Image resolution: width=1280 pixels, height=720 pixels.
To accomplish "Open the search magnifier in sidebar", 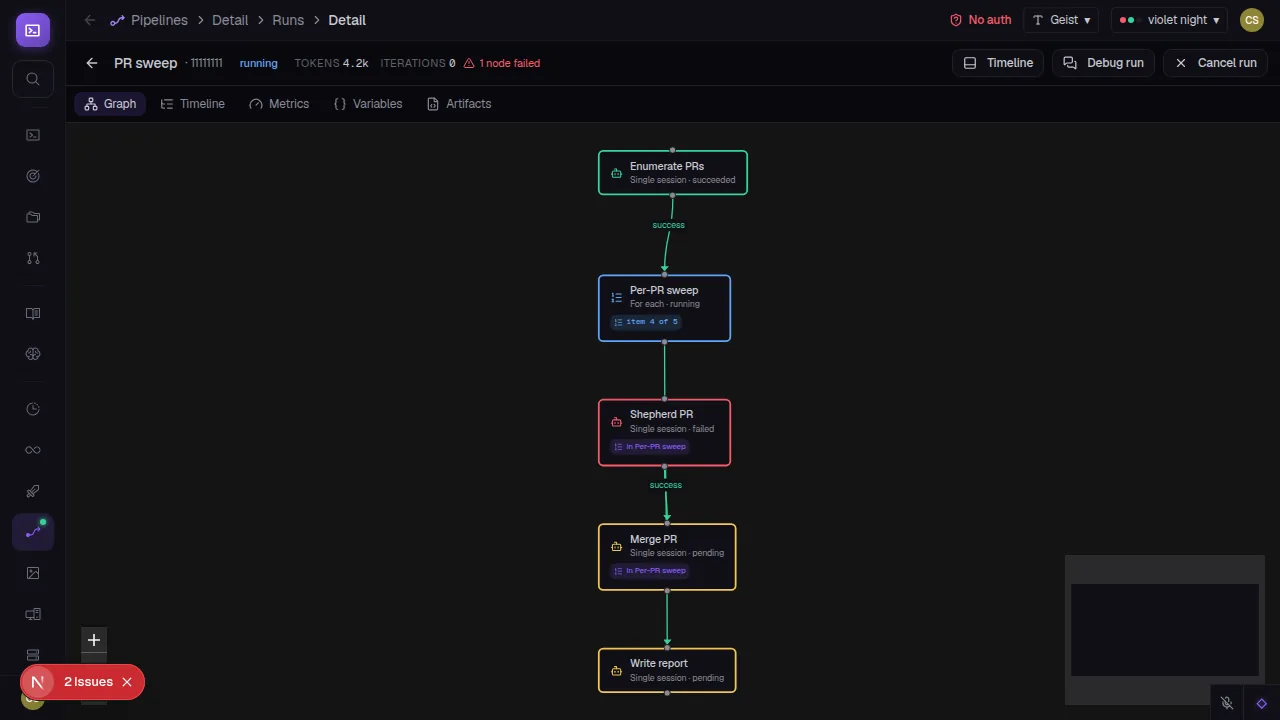I will [x=33, y=79].
